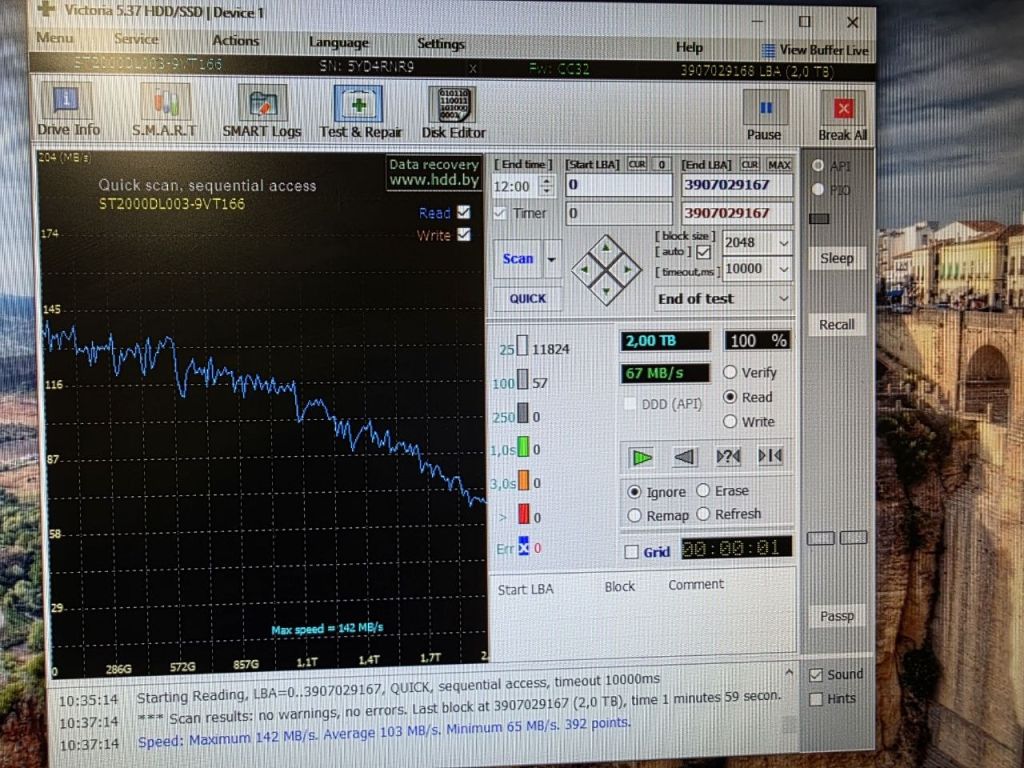This screenshot has height=768, width=1024.
Task: Open SMART Logs
Action: coord(262,111)
